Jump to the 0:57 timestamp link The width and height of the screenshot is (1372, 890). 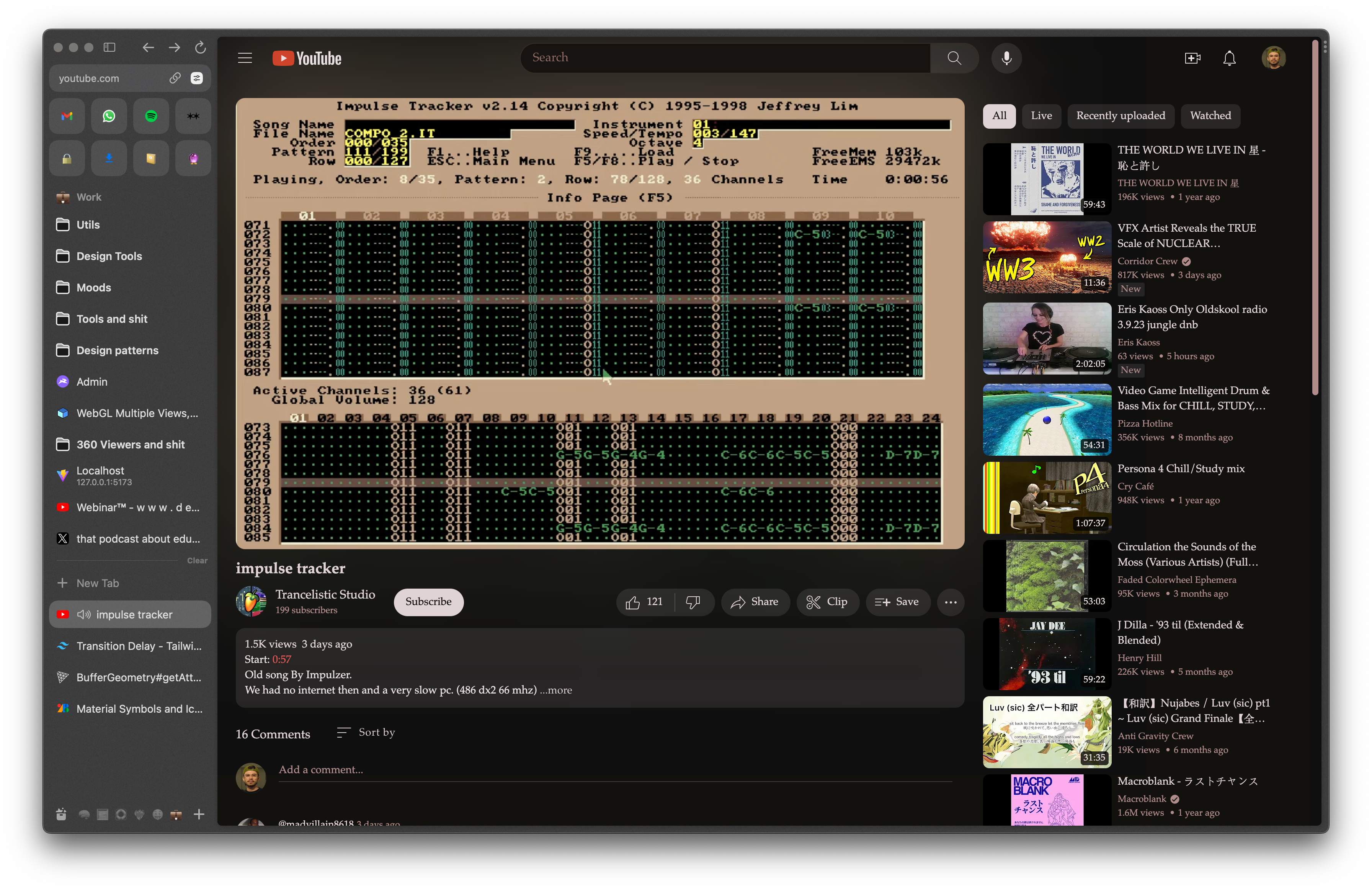[x=281, y=659]
